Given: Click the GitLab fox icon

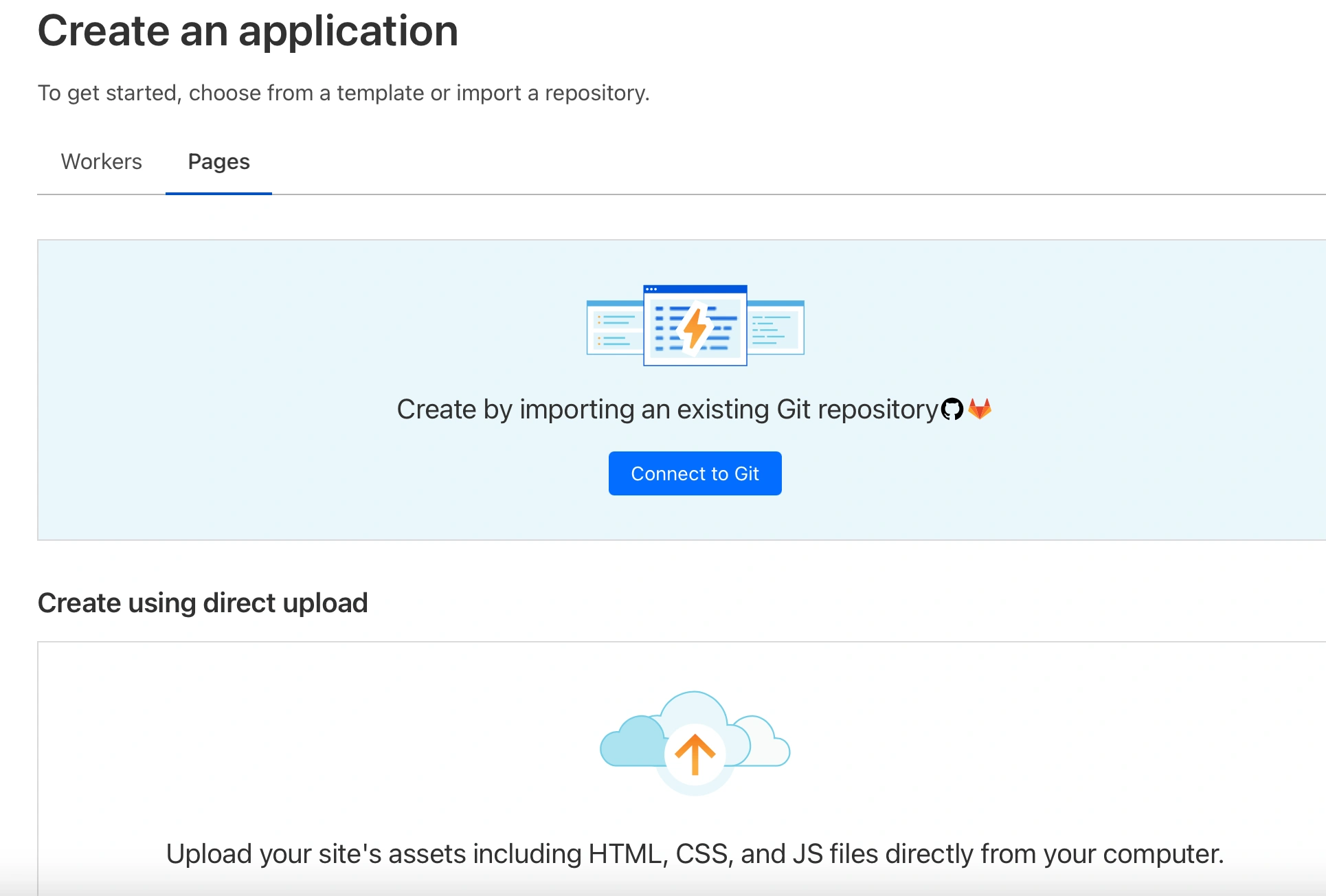Looking at the screenshot, I should pos(980,409).
